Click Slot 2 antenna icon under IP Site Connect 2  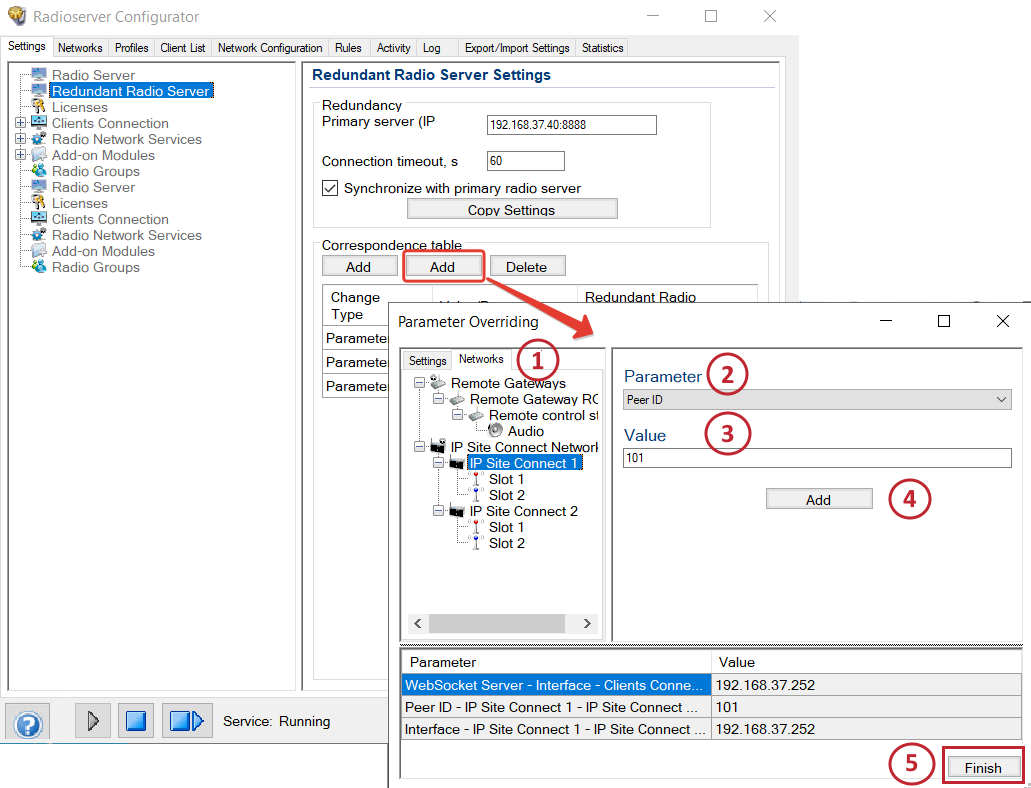477,543
